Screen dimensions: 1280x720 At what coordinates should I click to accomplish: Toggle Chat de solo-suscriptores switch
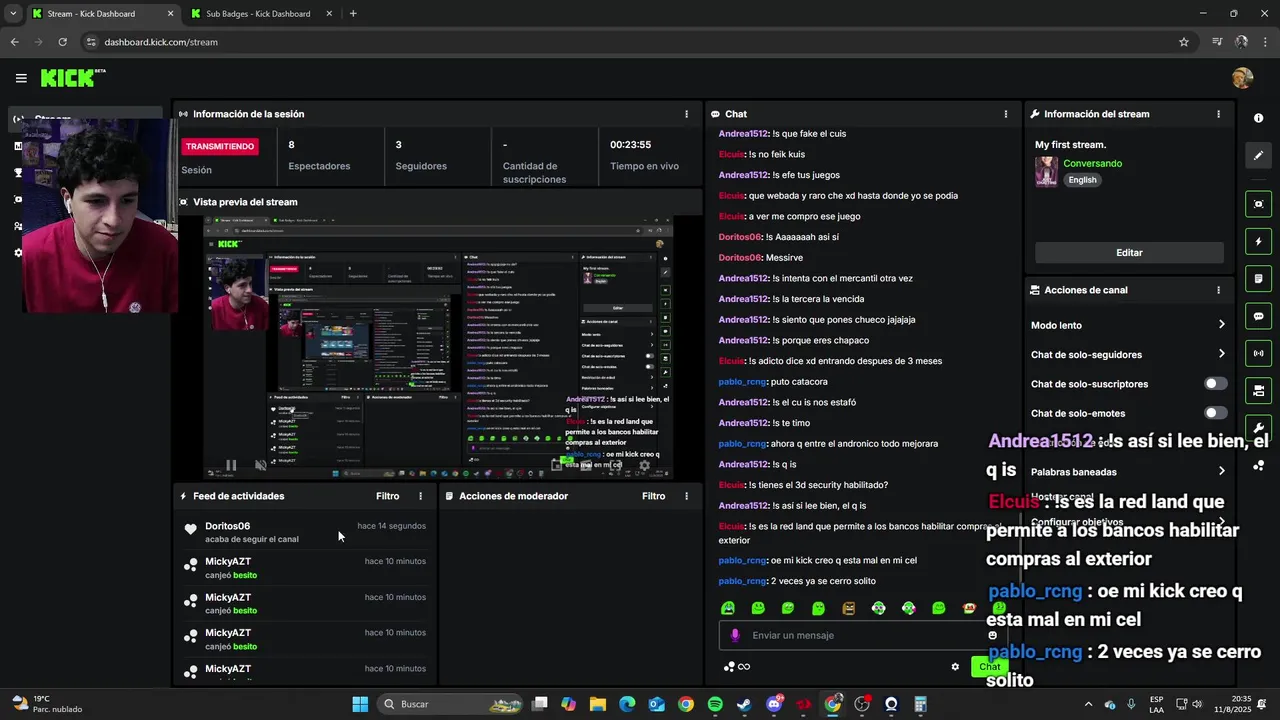[1215, 384]
